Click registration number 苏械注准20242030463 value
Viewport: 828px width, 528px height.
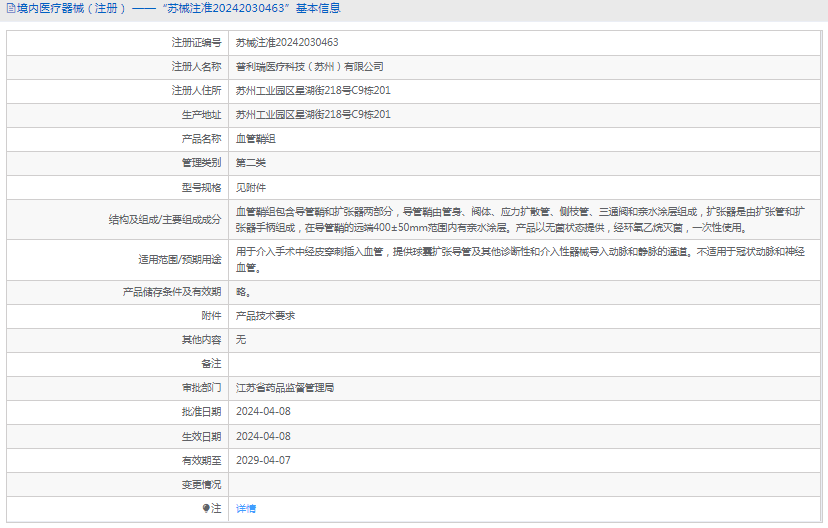tap(287, 42)
